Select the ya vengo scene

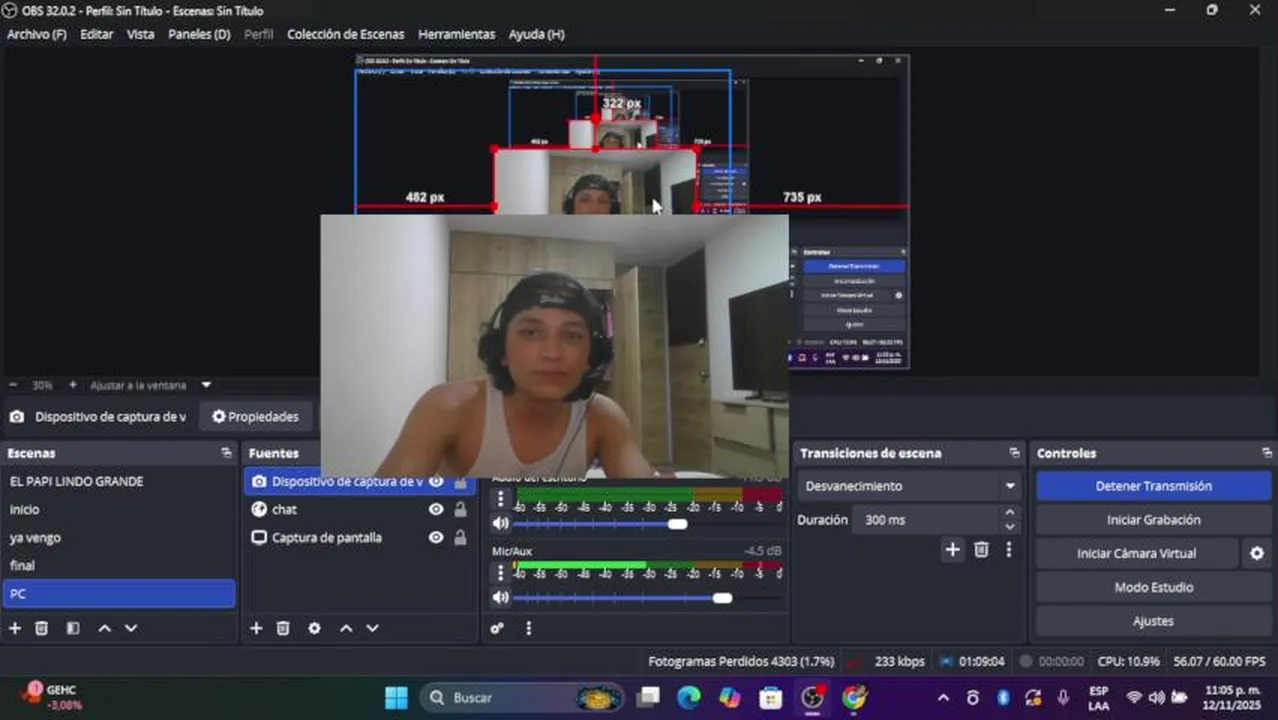118,537
